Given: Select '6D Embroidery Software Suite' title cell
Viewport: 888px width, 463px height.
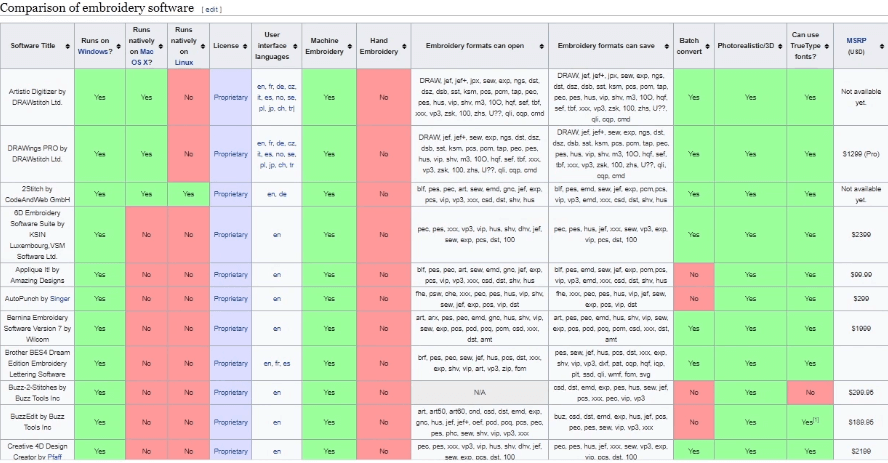Looking at the screenshot, I should point(37,234).
